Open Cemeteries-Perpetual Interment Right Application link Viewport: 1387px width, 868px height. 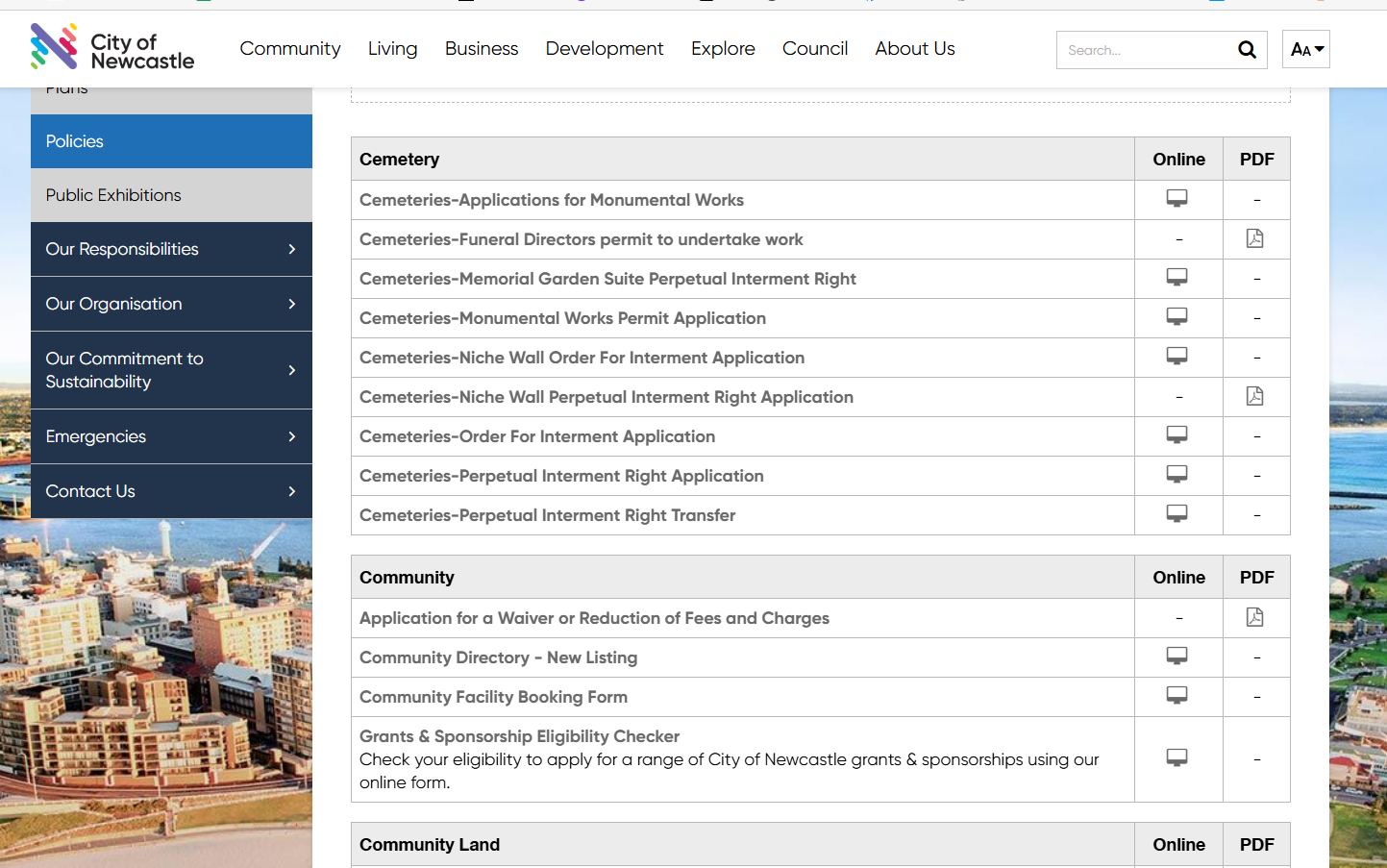561,476
